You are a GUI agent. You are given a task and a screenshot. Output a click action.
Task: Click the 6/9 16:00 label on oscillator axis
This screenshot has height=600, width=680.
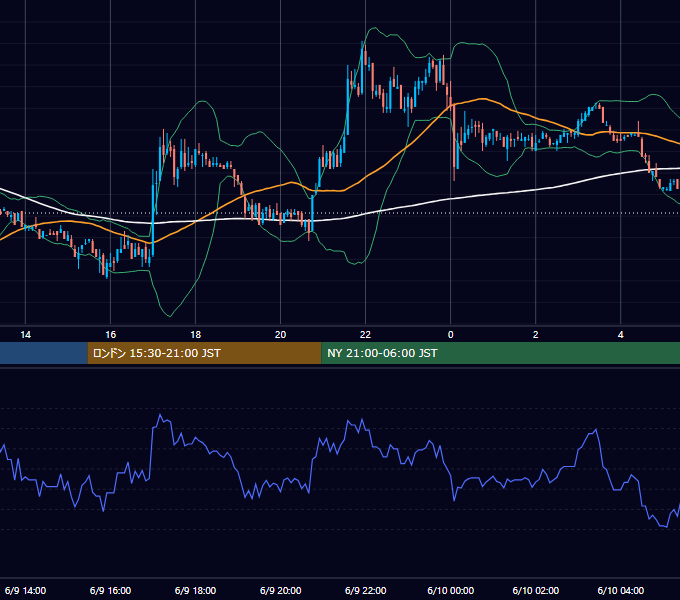(x=111, y=590)
